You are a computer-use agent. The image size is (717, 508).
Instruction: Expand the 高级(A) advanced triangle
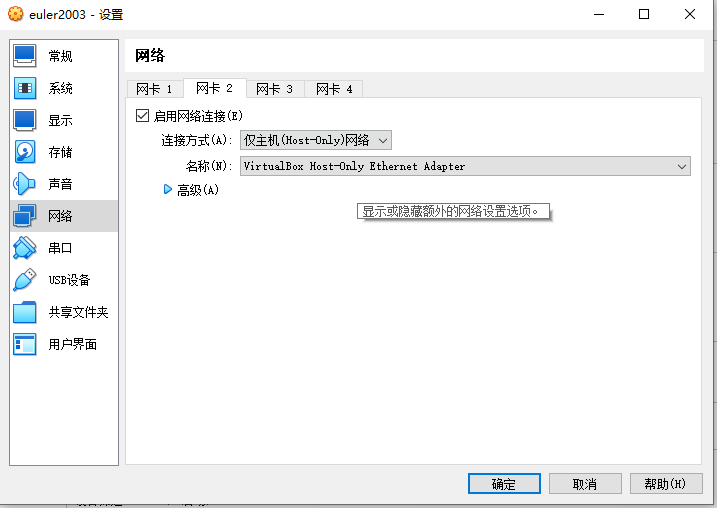point(168,189)
